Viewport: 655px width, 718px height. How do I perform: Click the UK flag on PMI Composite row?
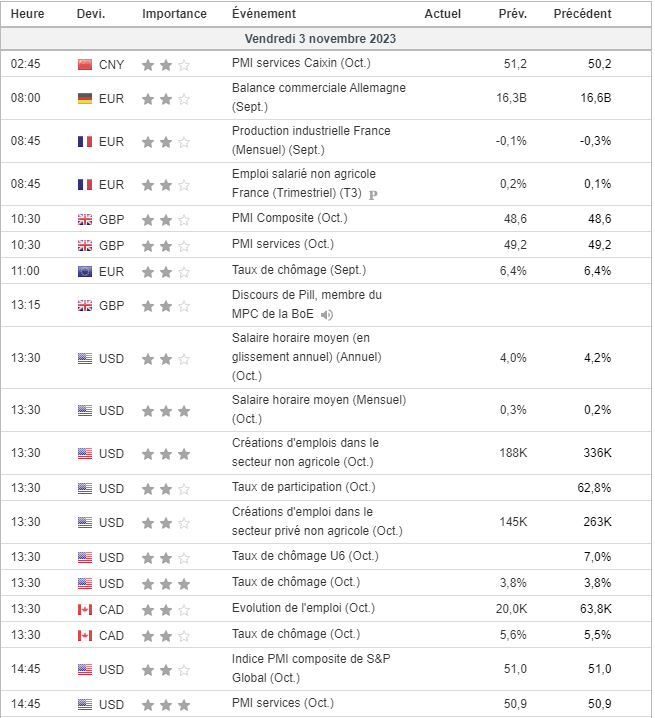coord(85,219)
